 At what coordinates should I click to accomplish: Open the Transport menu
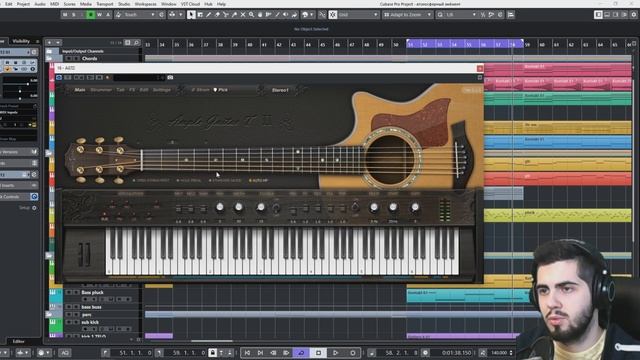(104, 4)
